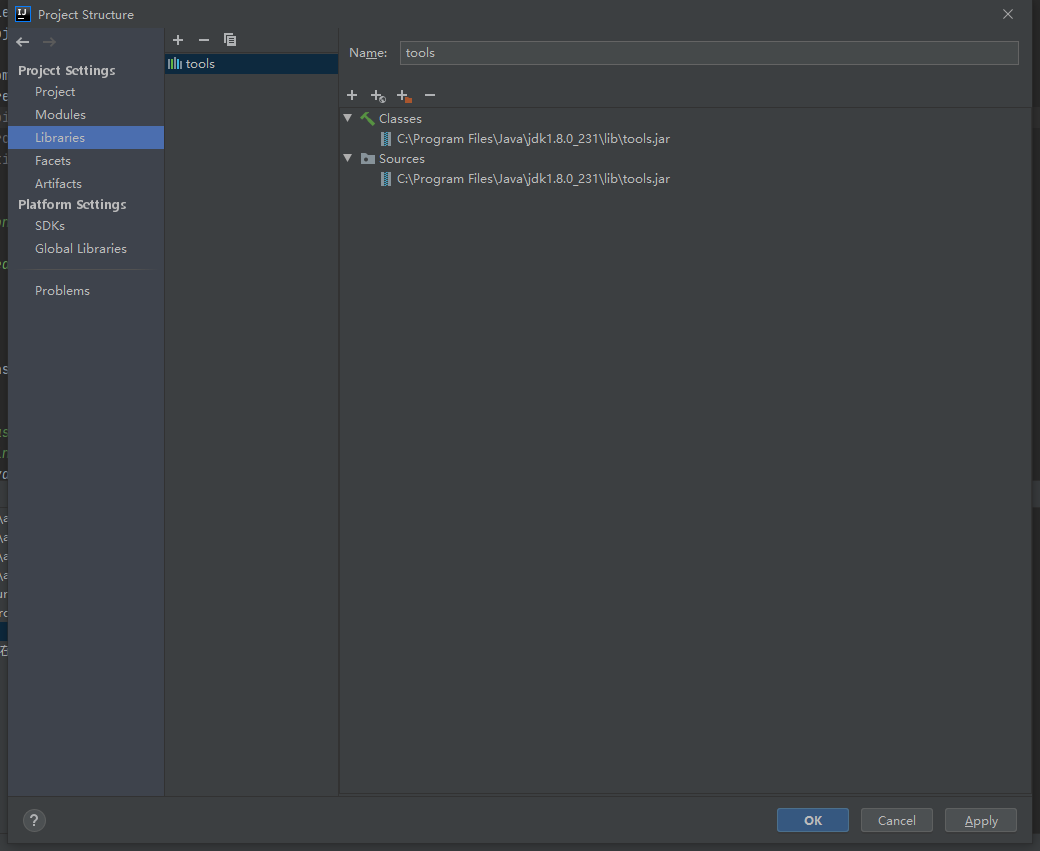The image size is (1040, 851).
Task: Remove the selected root entry
Action: (430, 96)
